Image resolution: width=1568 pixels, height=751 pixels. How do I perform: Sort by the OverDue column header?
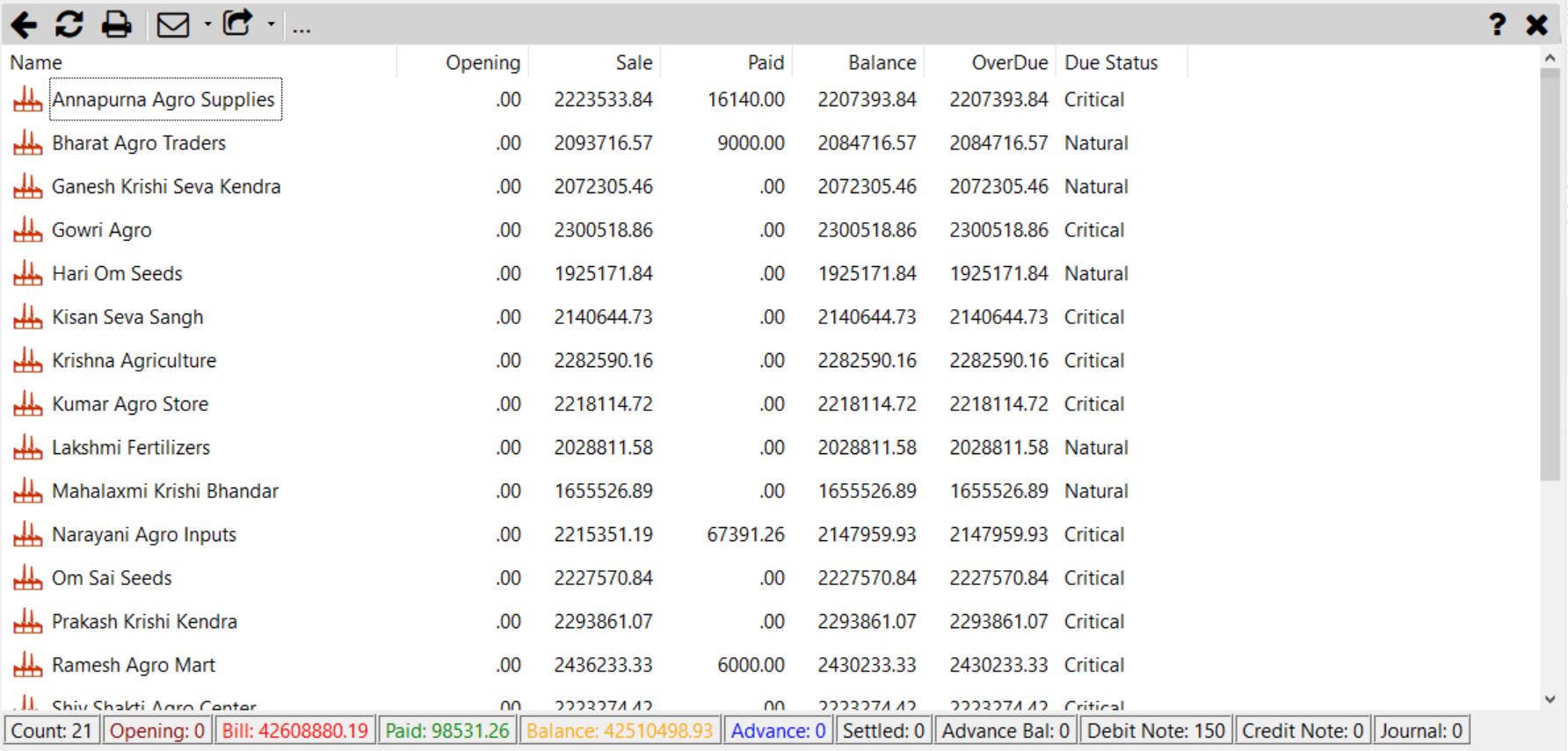pos(1010,62)
